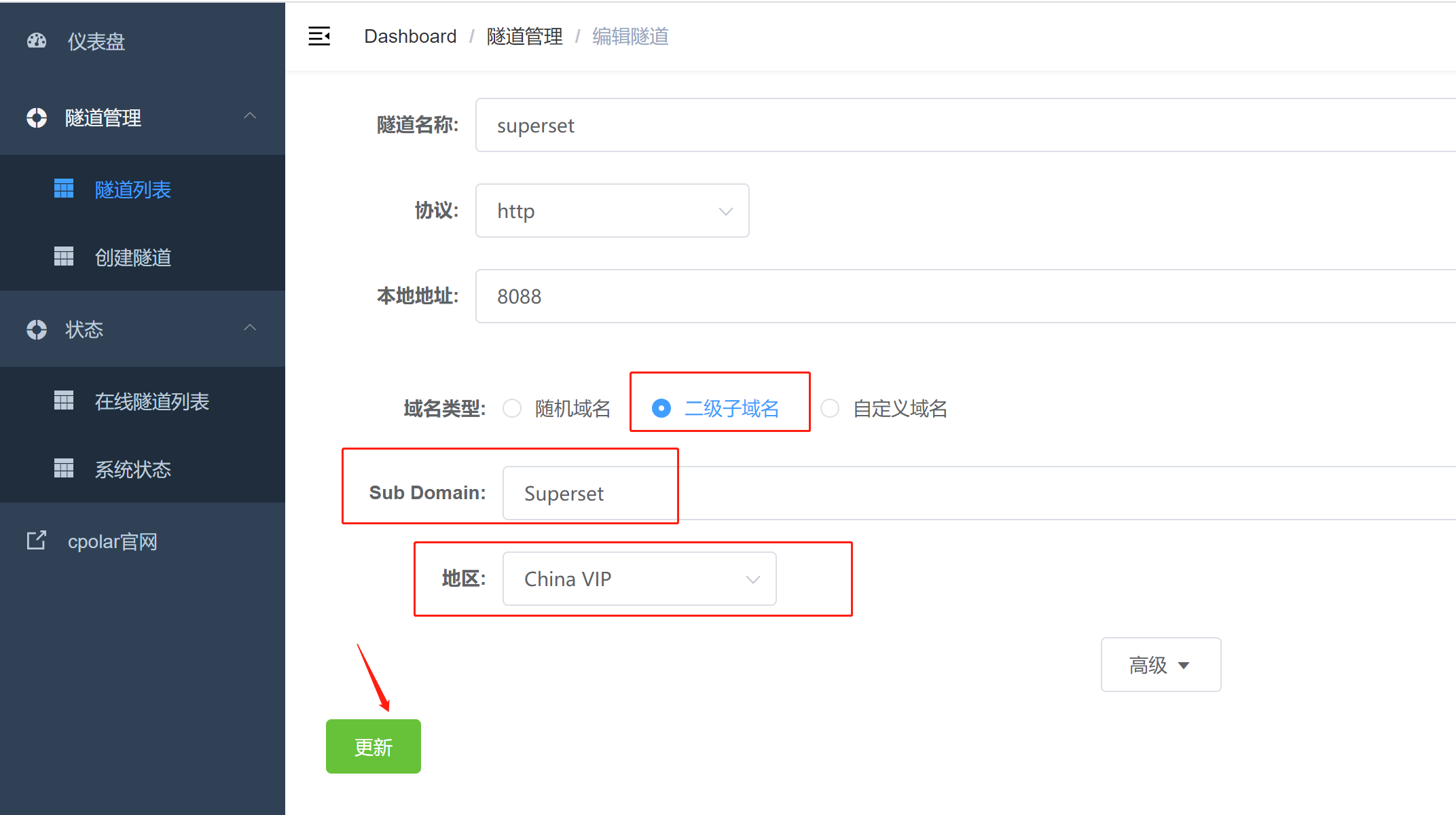Click the green 更新 update button

[374, 746]
